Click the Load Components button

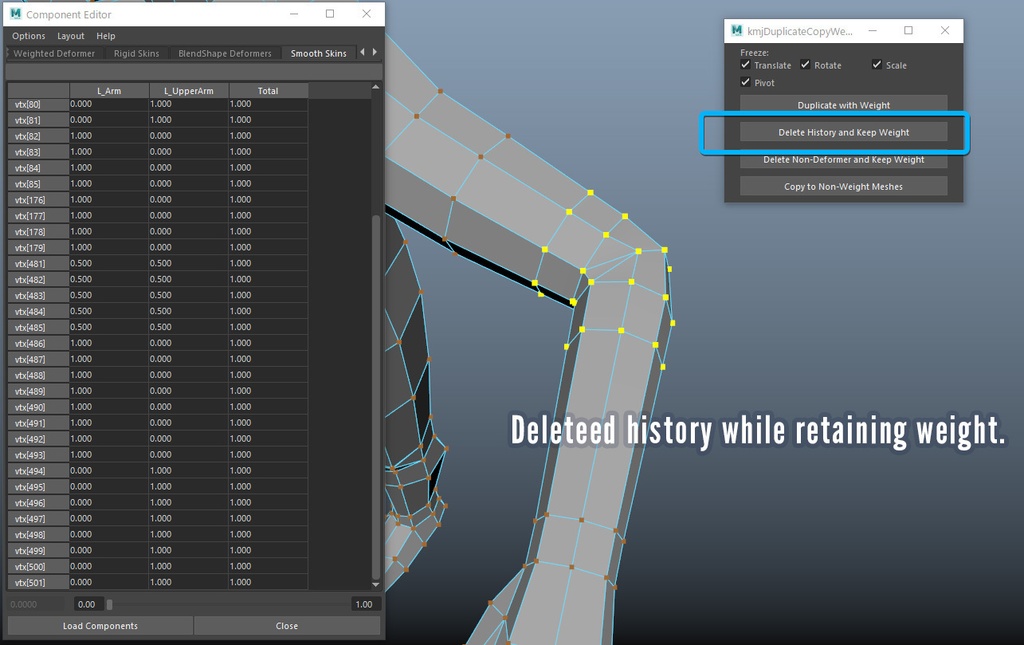(100, 626)
